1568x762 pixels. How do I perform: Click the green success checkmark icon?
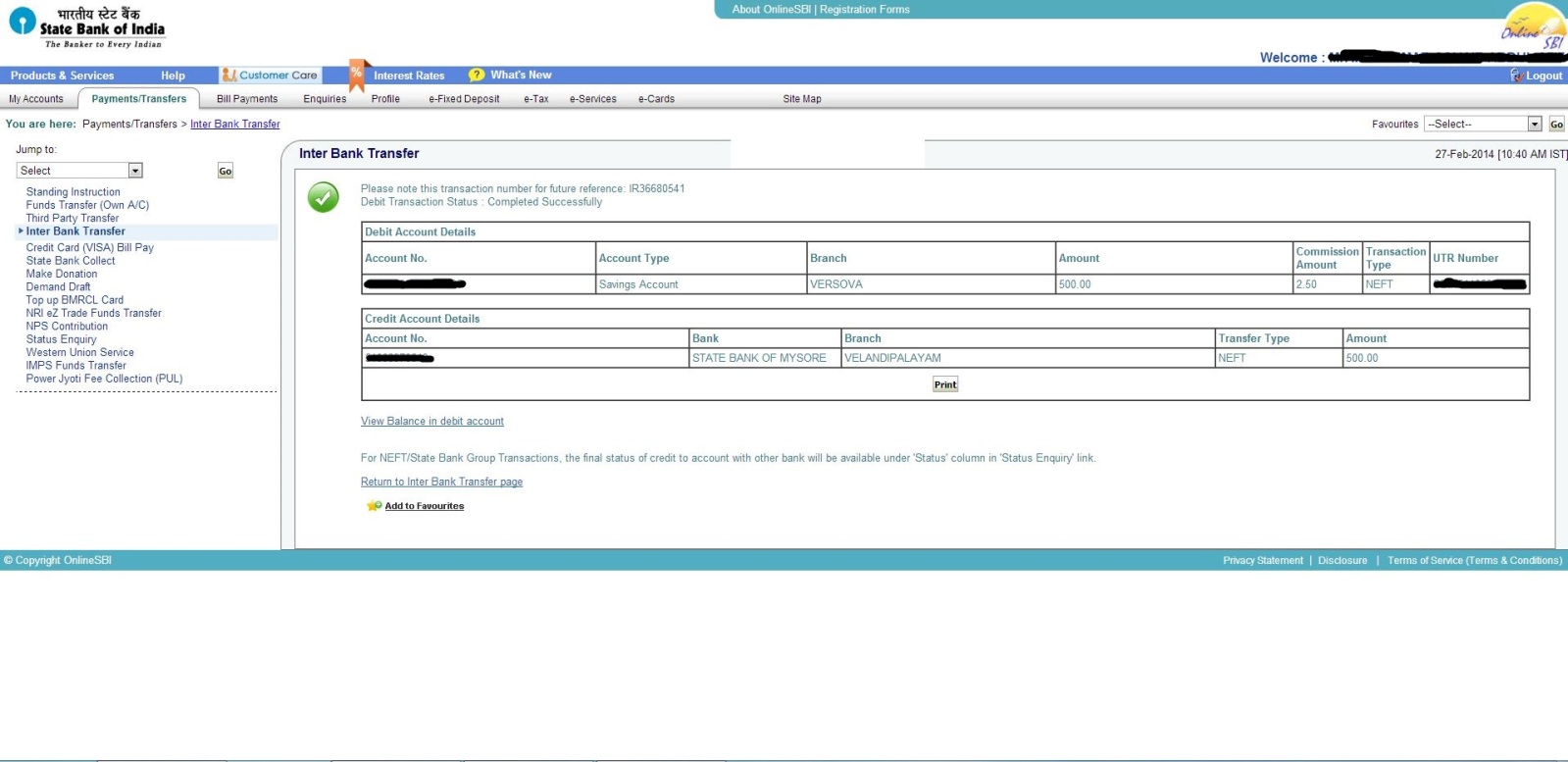point(323,197)
